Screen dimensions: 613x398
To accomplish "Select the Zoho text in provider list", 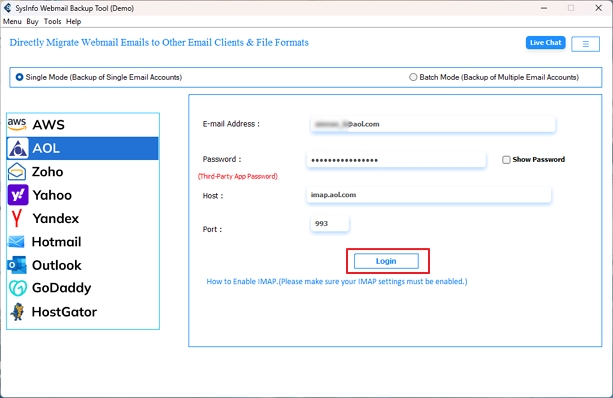I will [x=47, y=172].
